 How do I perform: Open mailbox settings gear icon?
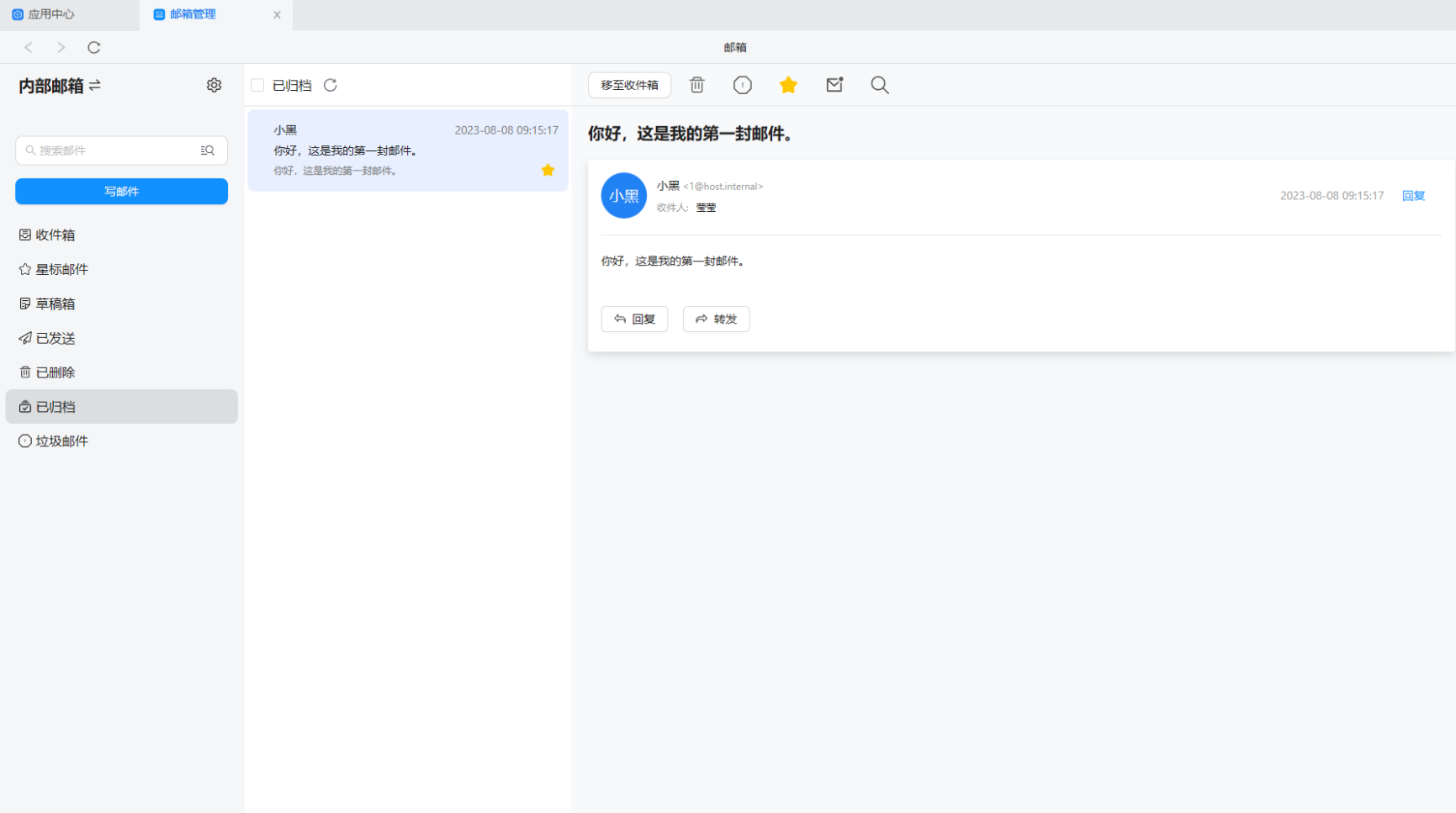[x=214, y=85]
